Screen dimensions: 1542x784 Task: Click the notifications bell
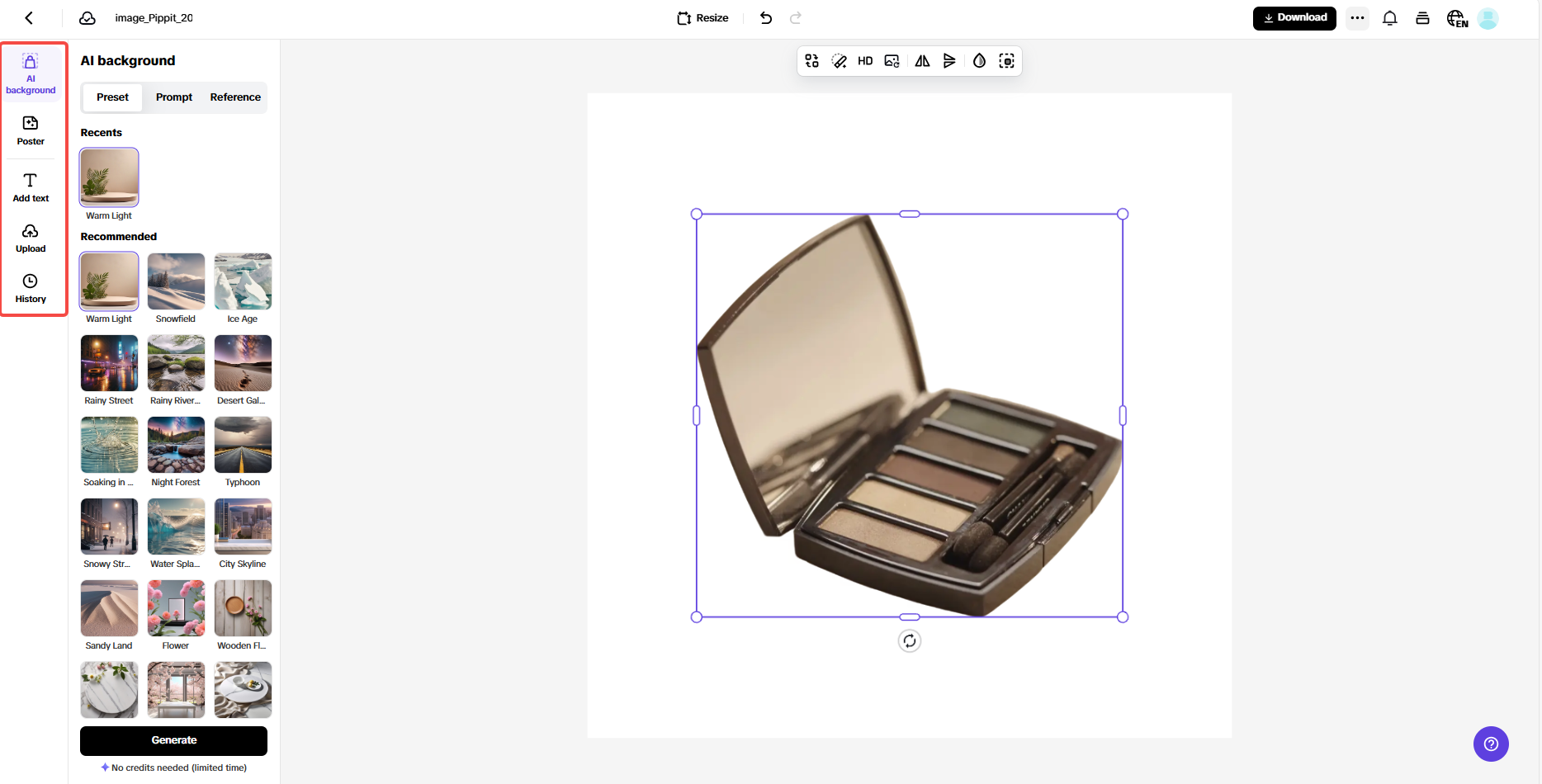(x=1389, y=17)
